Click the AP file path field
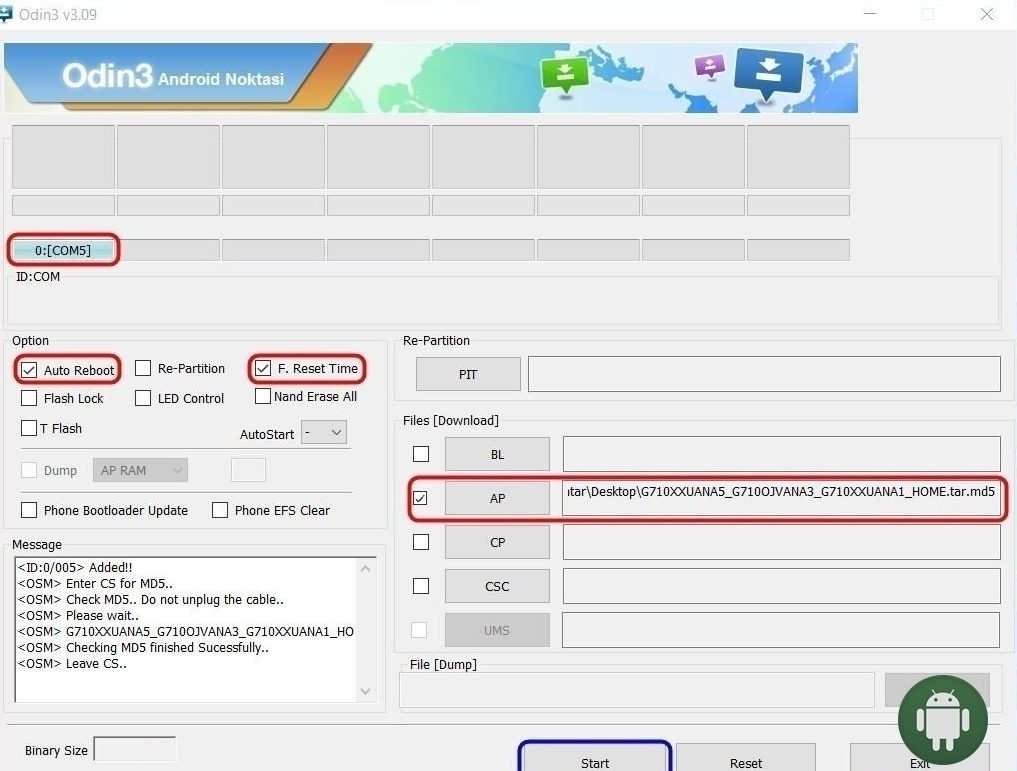 pos(782,497)
